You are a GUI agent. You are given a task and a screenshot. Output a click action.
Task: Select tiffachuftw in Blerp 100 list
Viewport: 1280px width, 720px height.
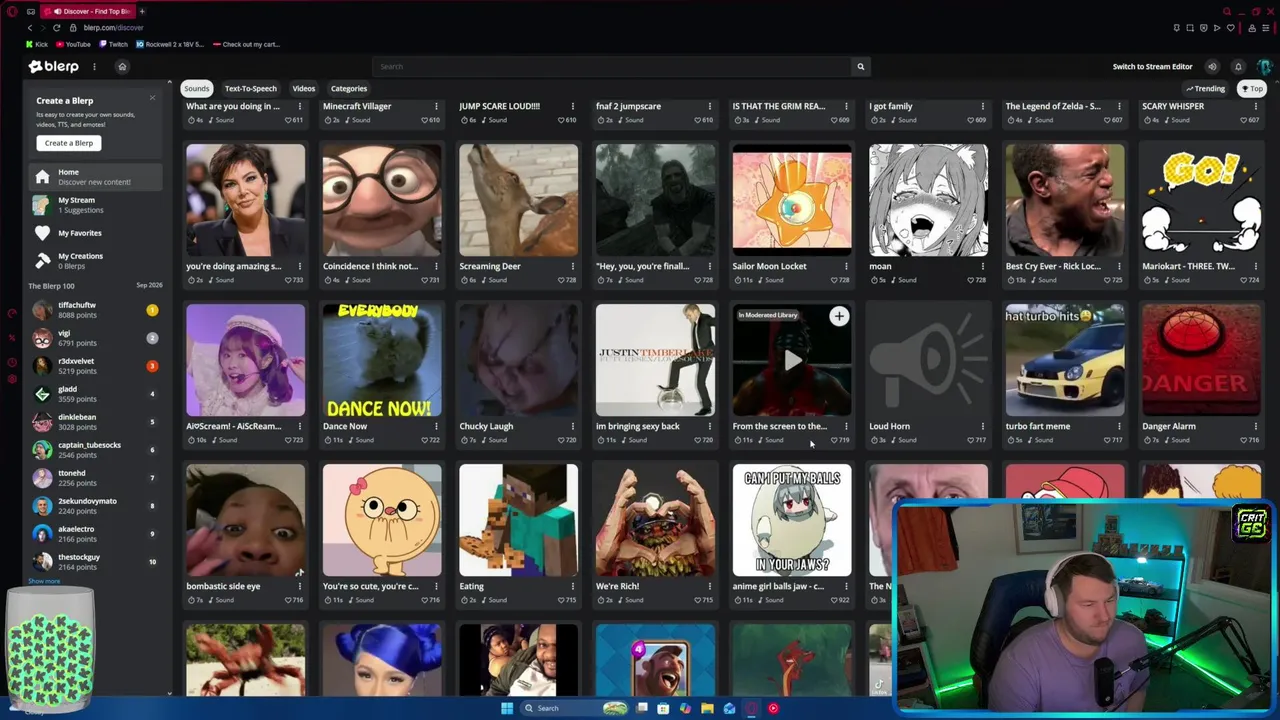(x=95, y=310)
